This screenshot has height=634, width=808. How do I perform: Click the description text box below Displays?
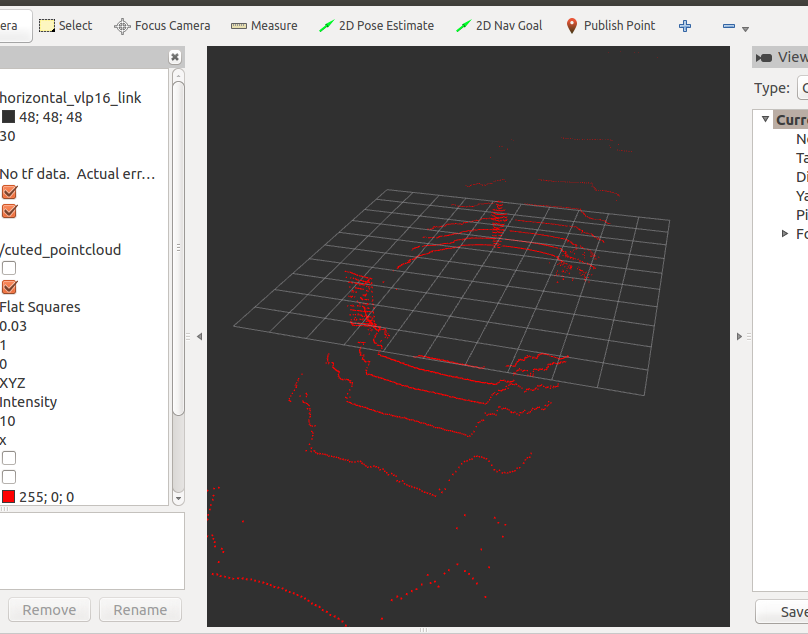(92, 551)
